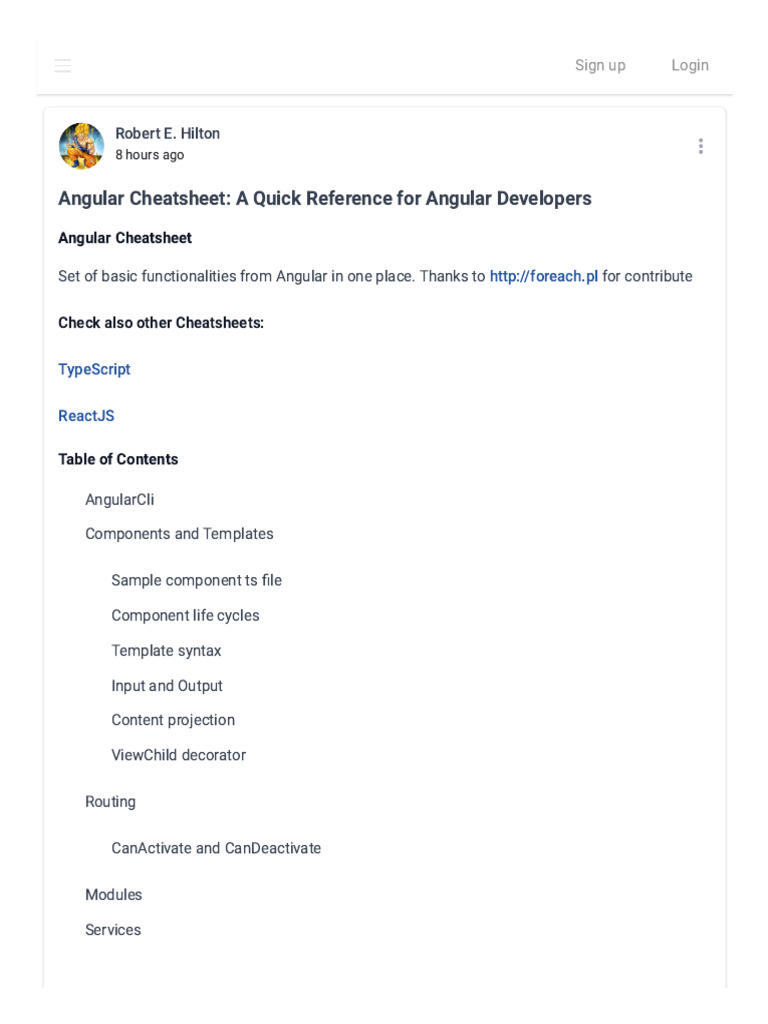Click the Login button

[x=690, y=65]
